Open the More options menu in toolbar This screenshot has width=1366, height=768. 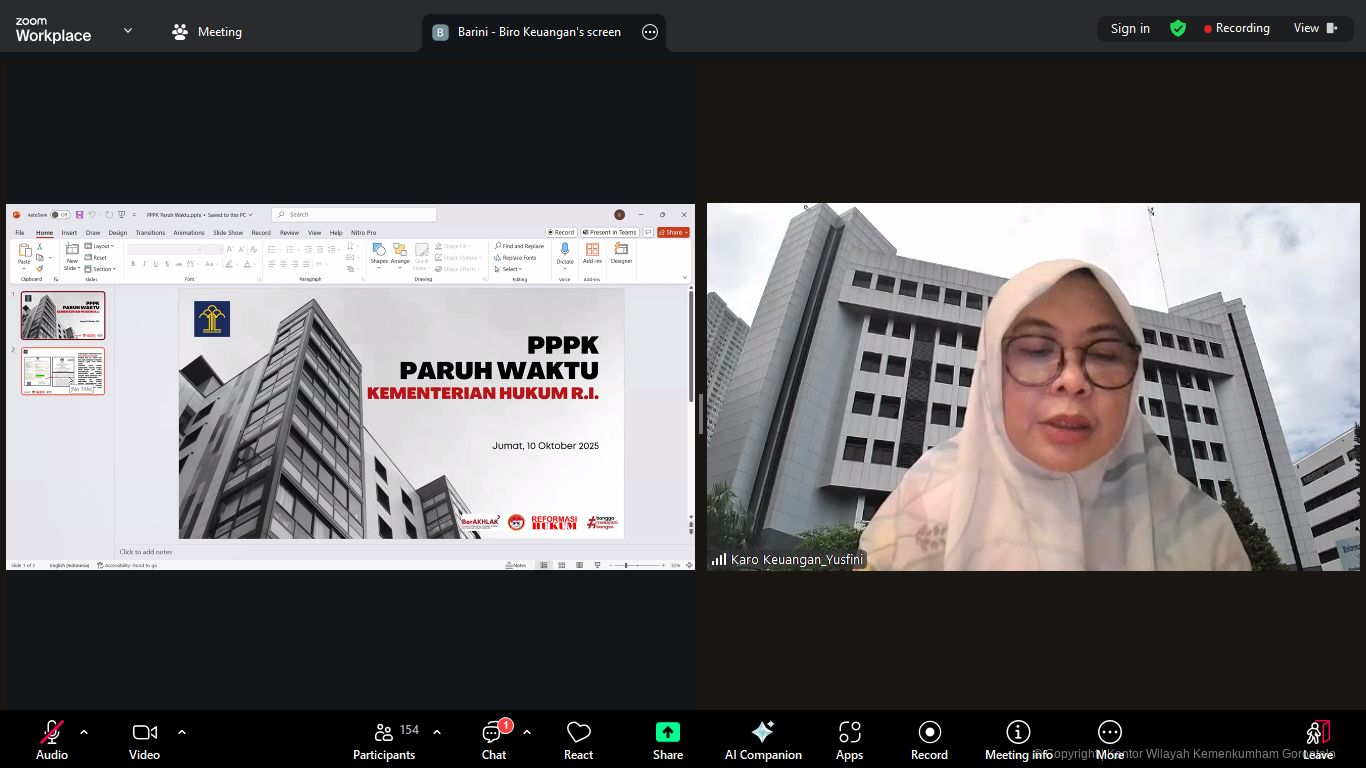pos(1110,741)
